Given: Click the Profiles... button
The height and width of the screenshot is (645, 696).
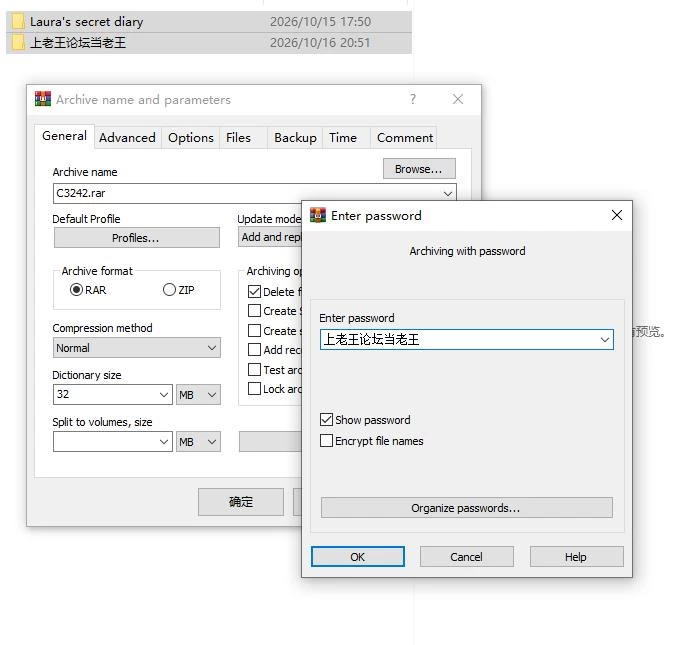Looking at the screenshot, I should (136, 237).
